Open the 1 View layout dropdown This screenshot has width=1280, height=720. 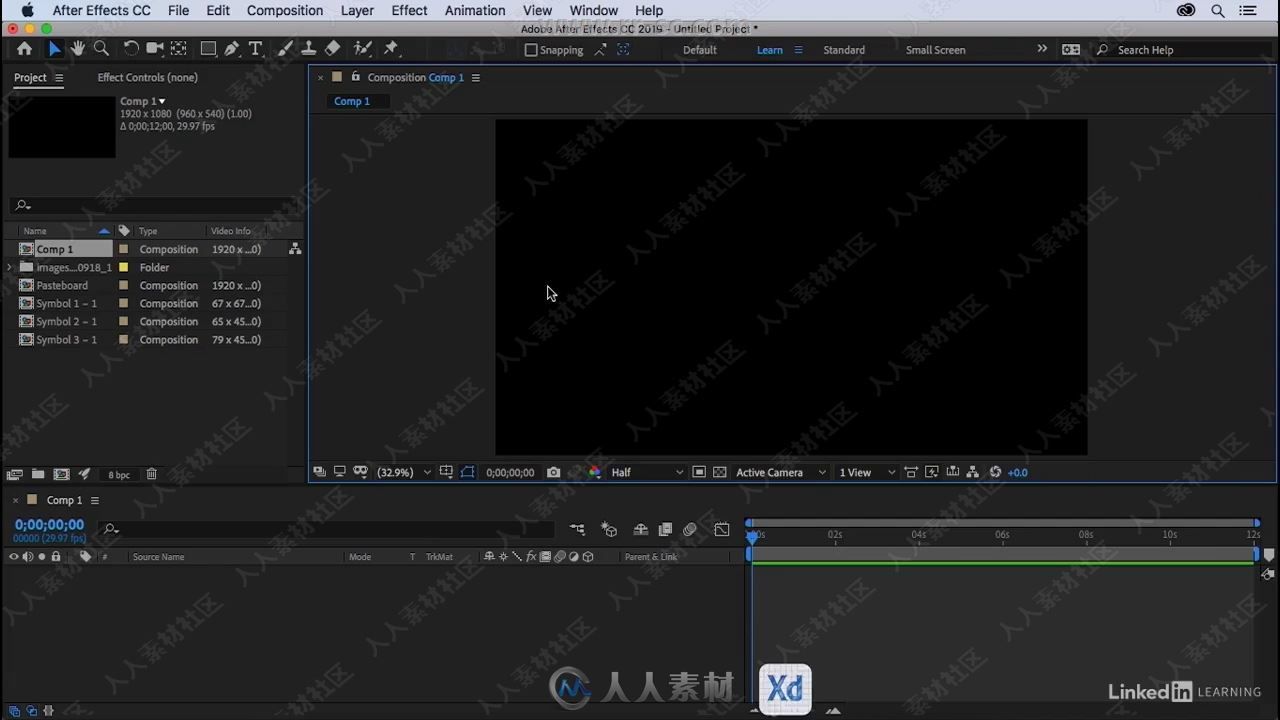[867, 472]
